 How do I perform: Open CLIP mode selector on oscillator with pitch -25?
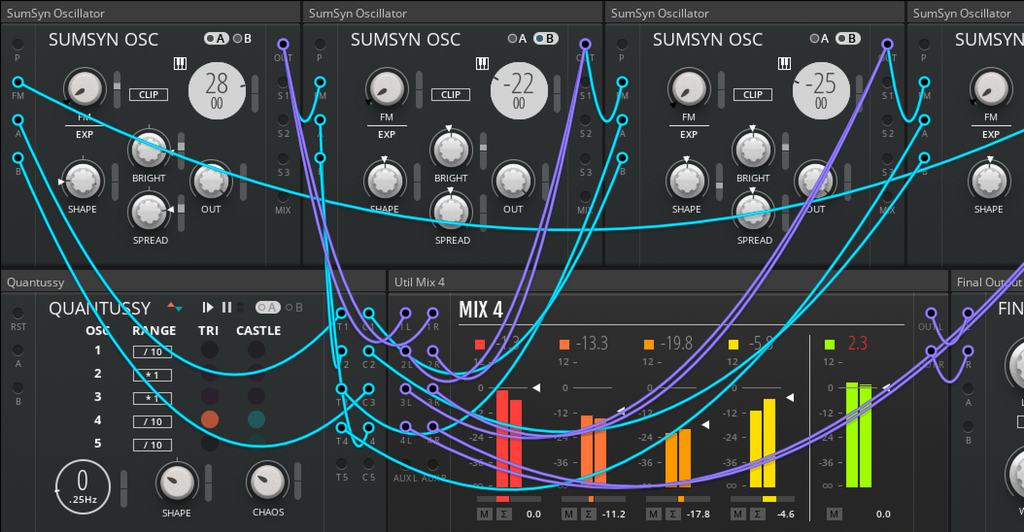tap(752, 95)
